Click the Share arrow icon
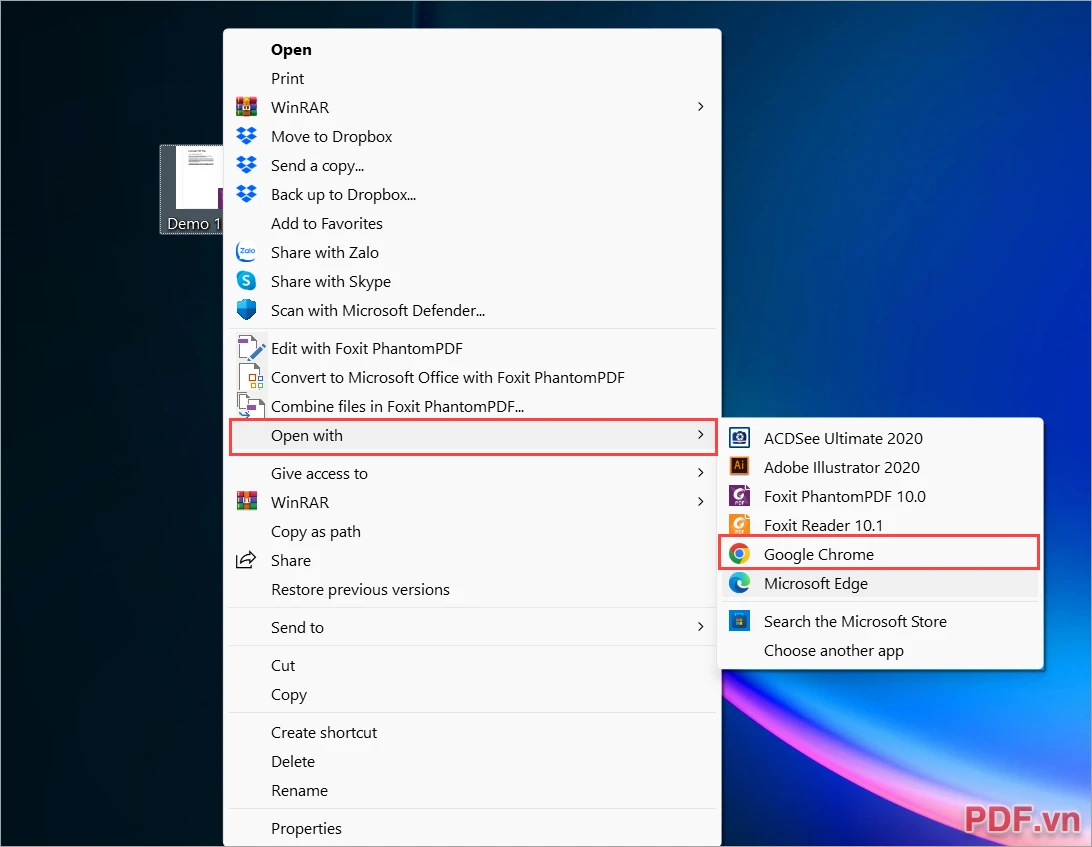This screenshot has height=847, width=1092. pyautogui.click(x=246, y=560)
